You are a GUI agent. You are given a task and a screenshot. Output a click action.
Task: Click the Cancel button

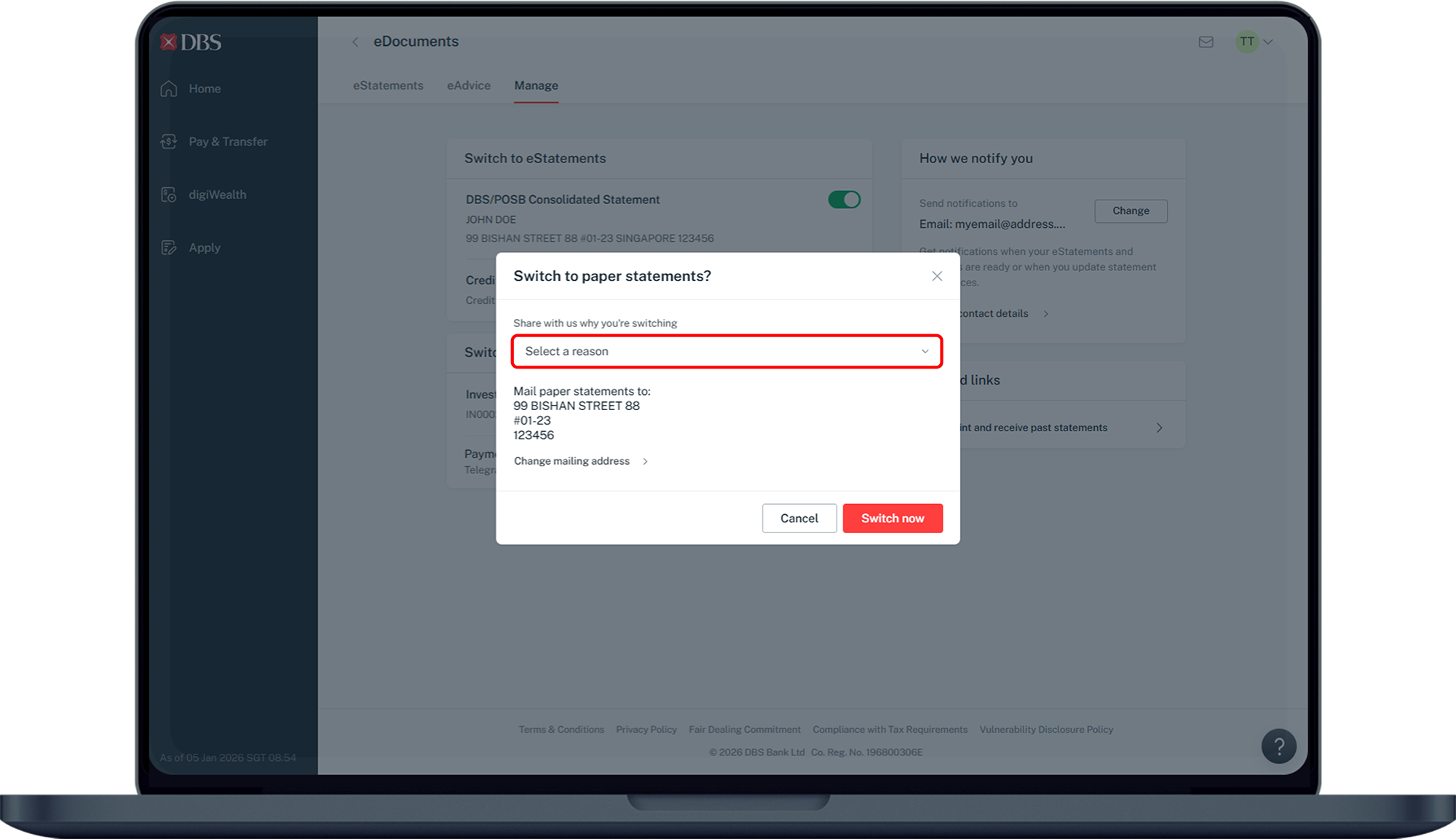click(x=799, y=519)
